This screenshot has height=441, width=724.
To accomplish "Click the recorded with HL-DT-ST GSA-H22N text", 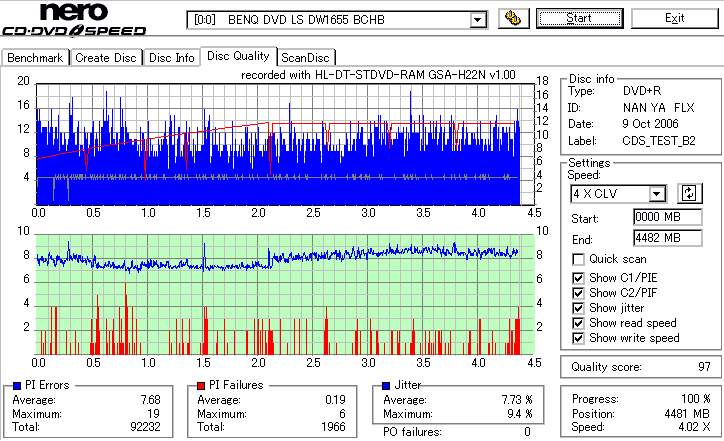I will 378,75.
